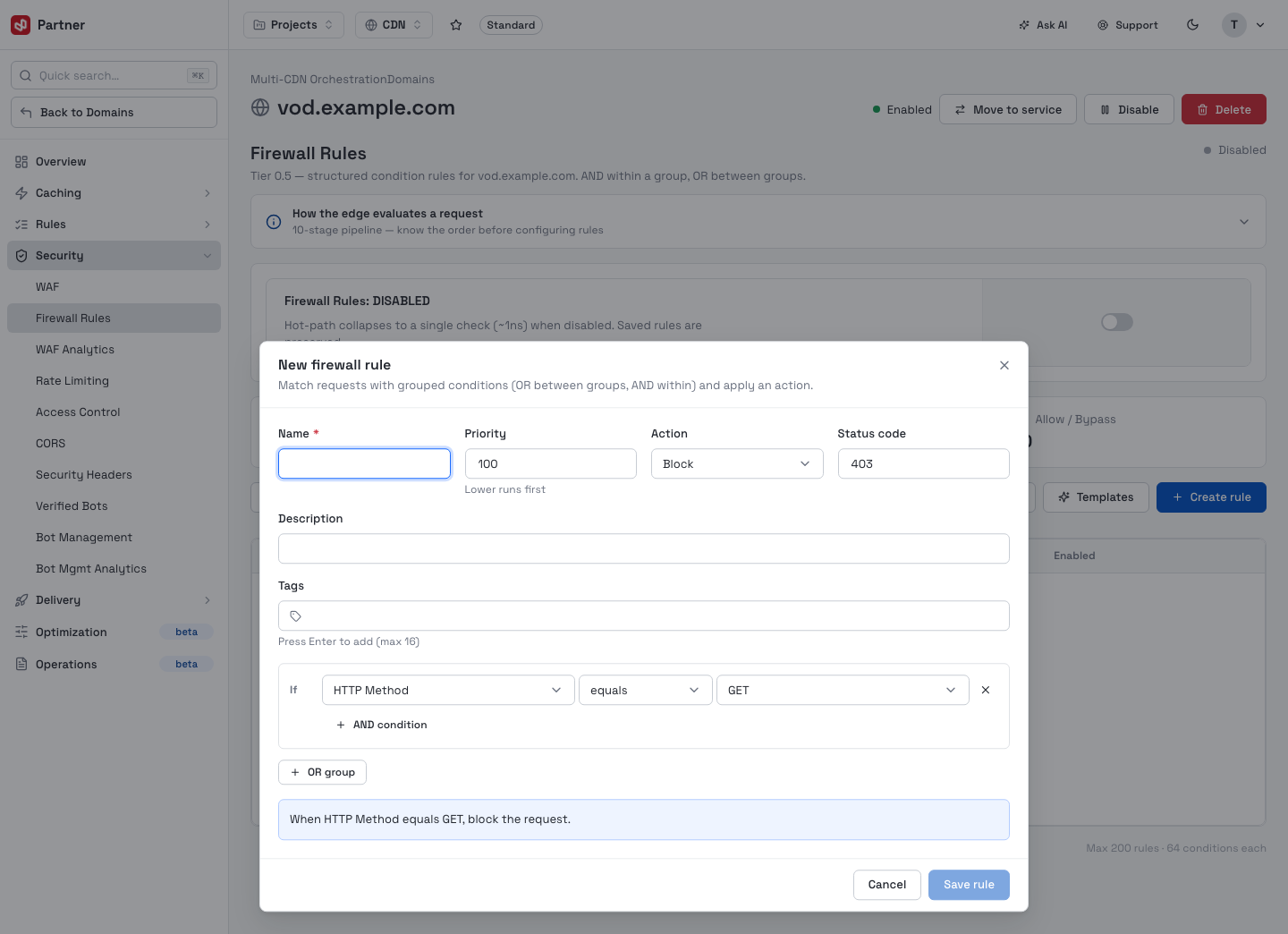The image size is (1288, 934).
Task: Open Access Control page
Action: point(114,412)
